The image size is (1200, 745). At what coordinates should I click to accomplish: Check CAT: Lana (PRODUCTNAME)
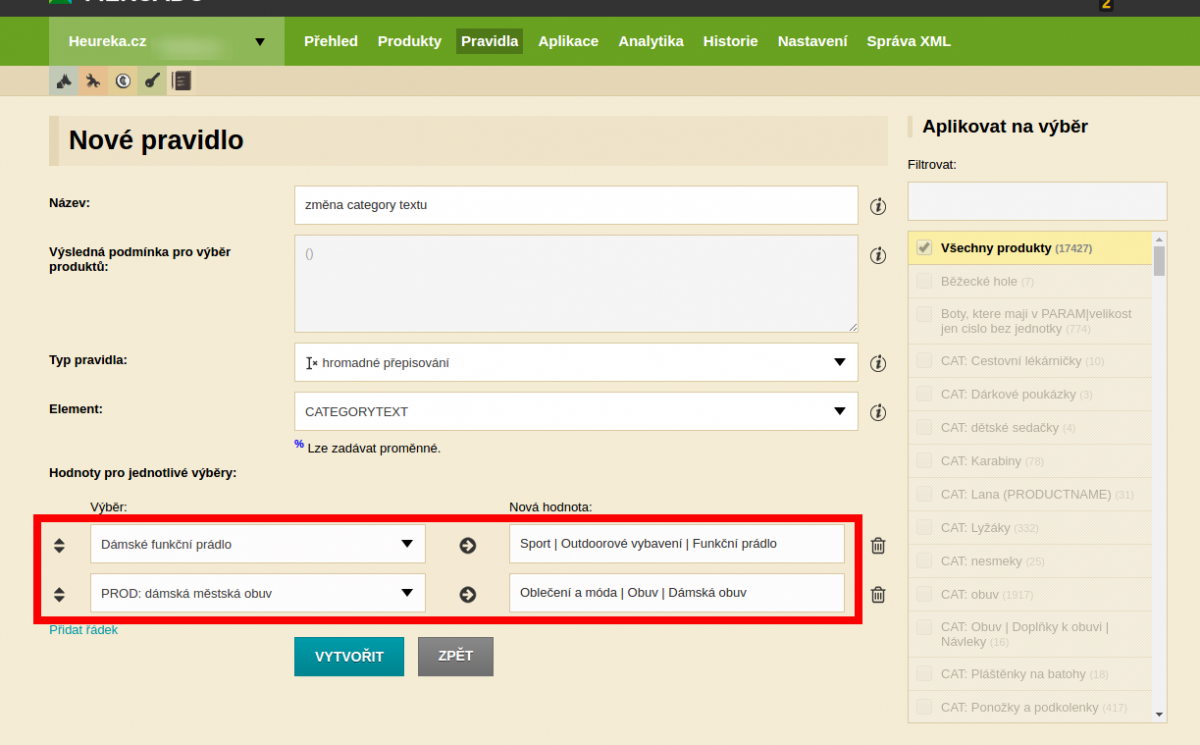pos(924,494)
